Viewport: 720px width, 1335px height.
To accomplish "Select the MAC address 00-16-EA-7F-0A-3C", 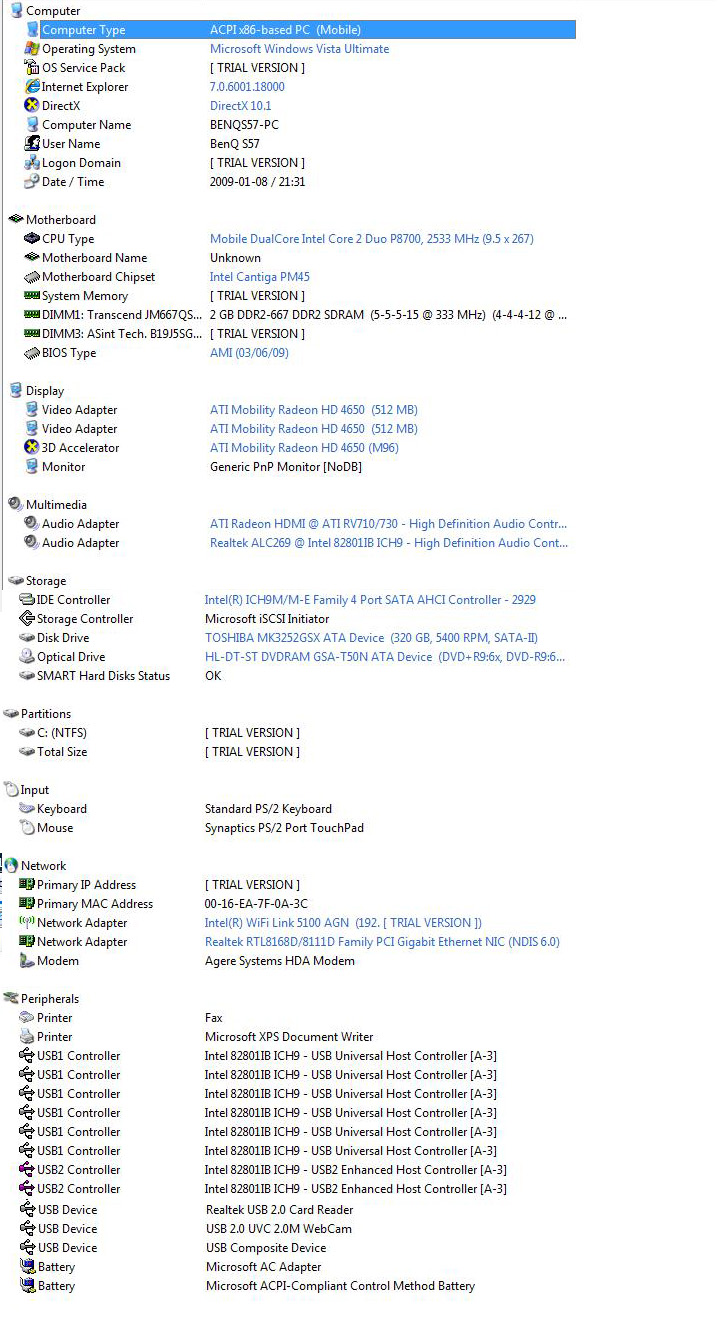I will pyautogui.click(x=256, y=904).
